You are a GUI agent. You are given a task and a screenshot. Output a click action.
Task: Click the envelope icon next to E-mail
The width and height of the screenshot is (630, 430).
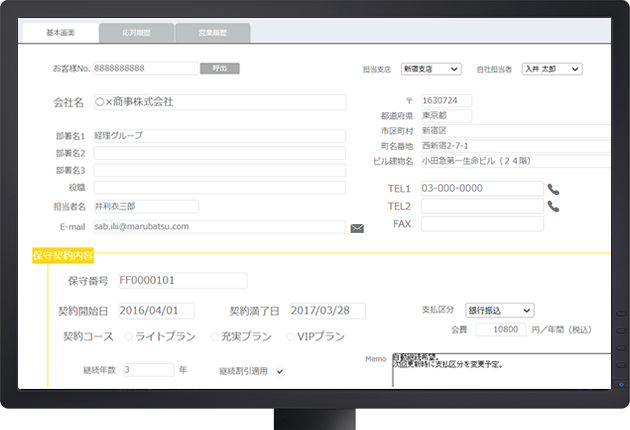click(357, 228)
